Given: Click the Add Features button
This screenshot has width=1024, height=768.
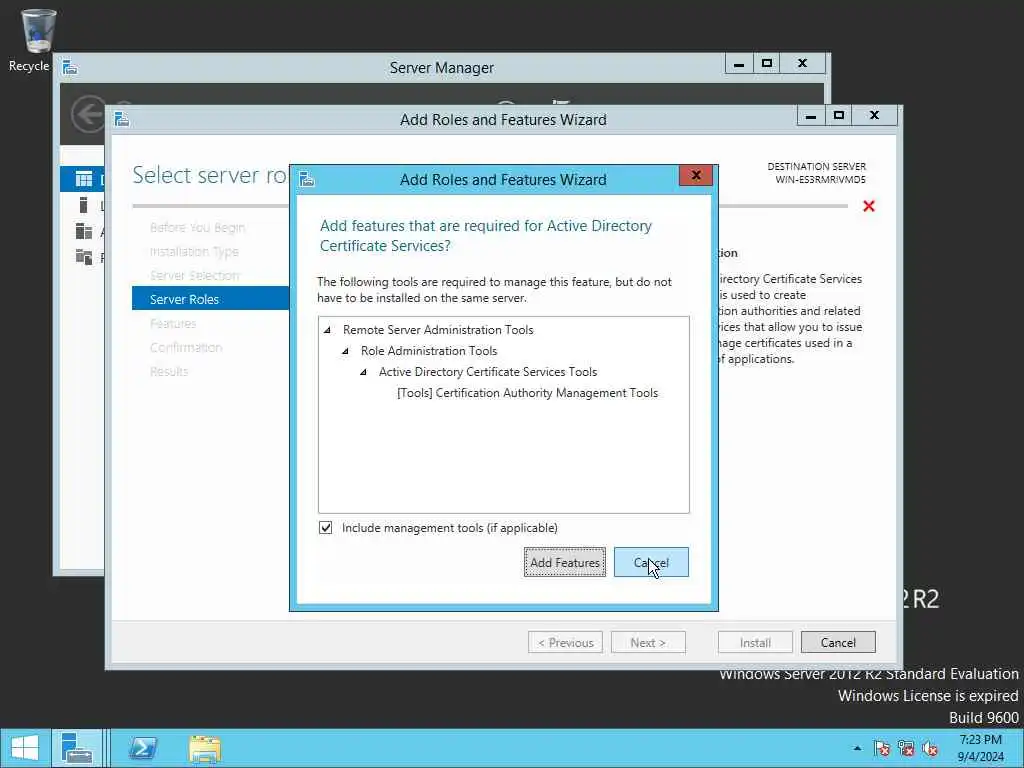Looking at the screenshot, I should tap(564, 562).
